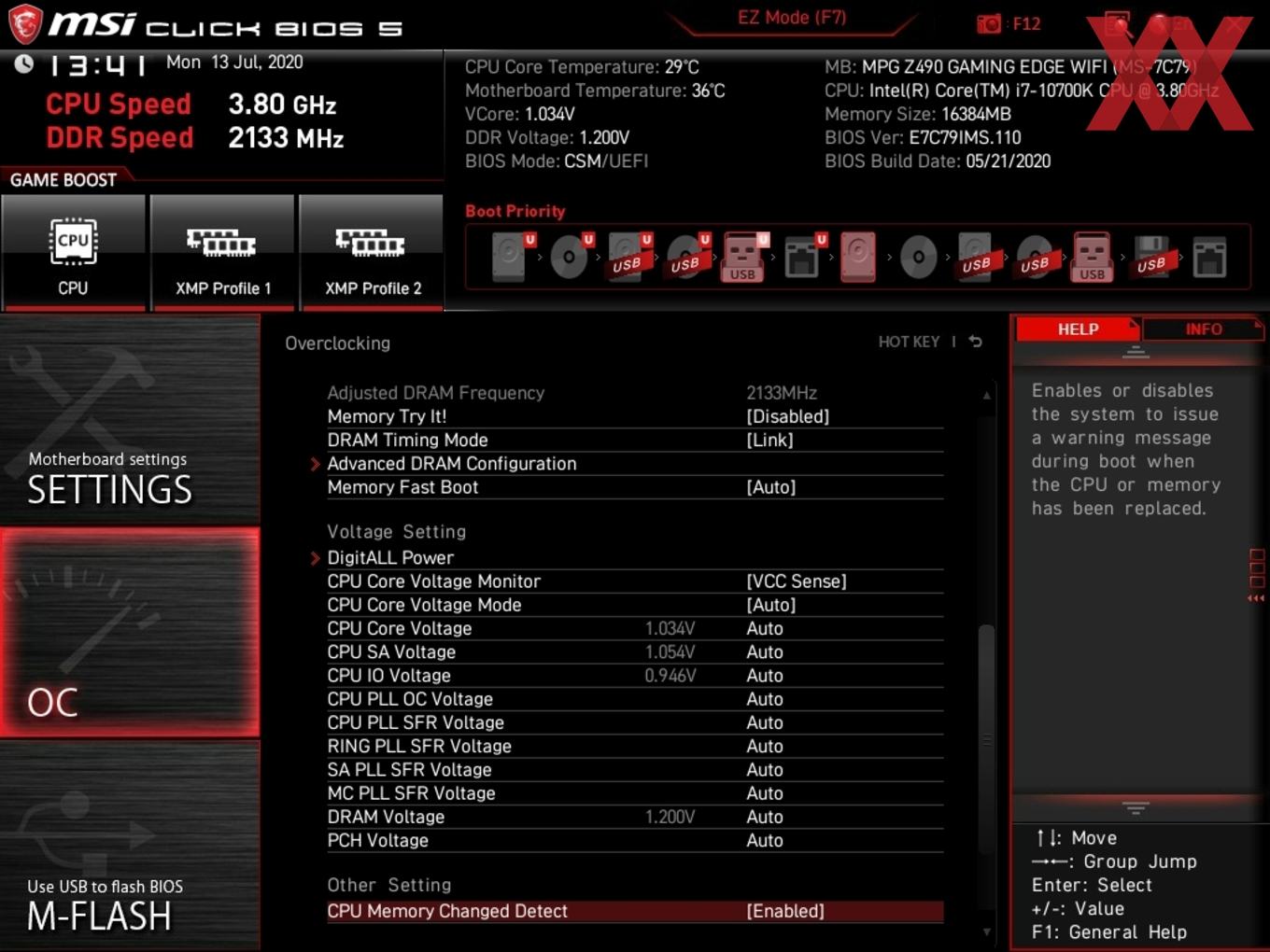Select the non-UEFI plain CD/DVD boot icon
This screenshot has height=952, width=1270.
pos(918,258)
